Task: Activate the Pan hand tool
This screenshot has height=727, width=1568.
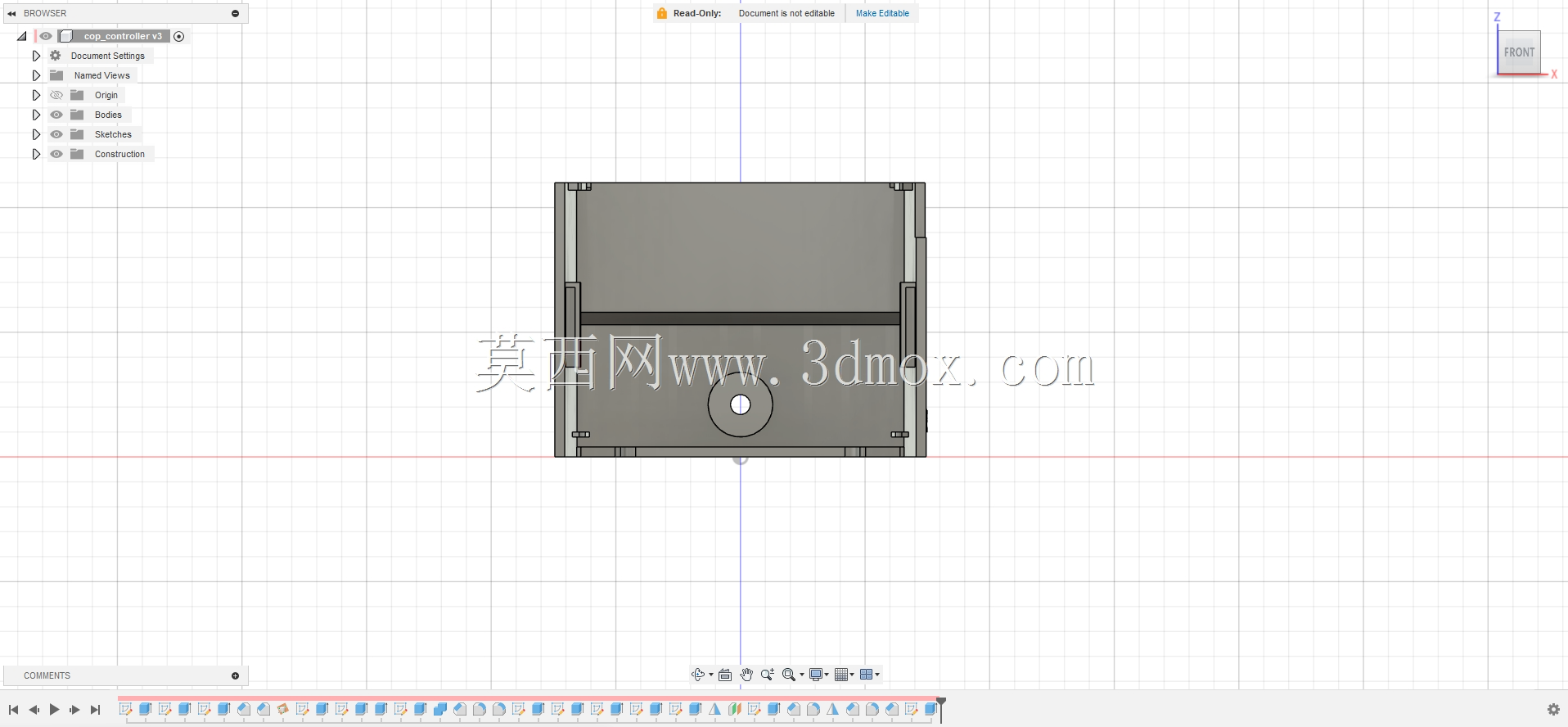Action: point(746,675)
